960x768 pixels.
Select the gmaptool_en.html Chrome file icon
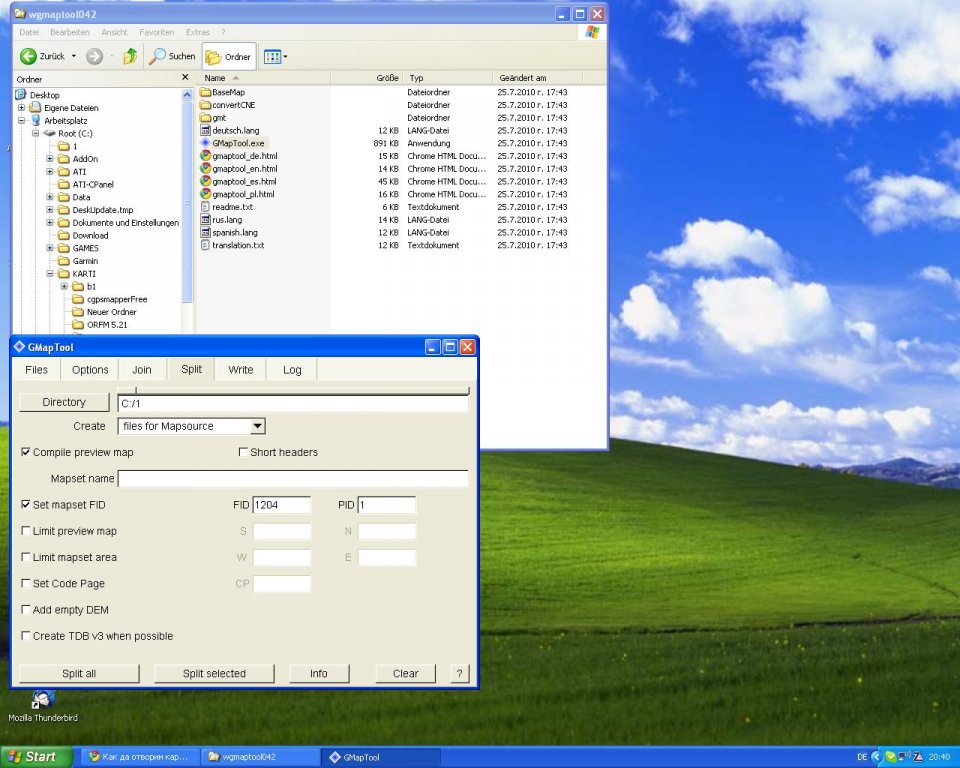[x=205, y=169]
